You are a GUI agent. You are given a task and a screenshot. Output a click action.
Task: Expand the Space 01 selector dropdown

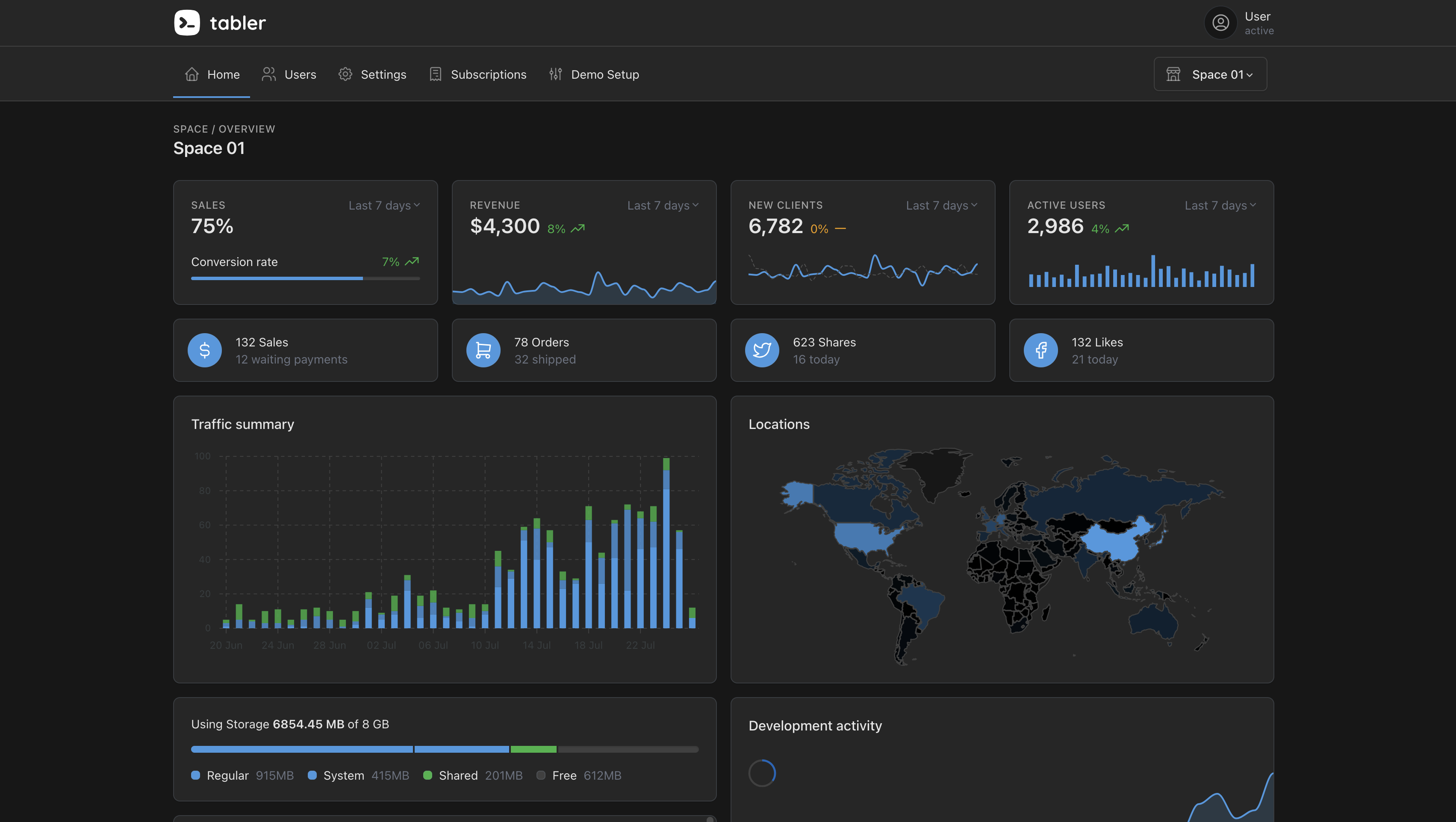[x=1210, y=74]
